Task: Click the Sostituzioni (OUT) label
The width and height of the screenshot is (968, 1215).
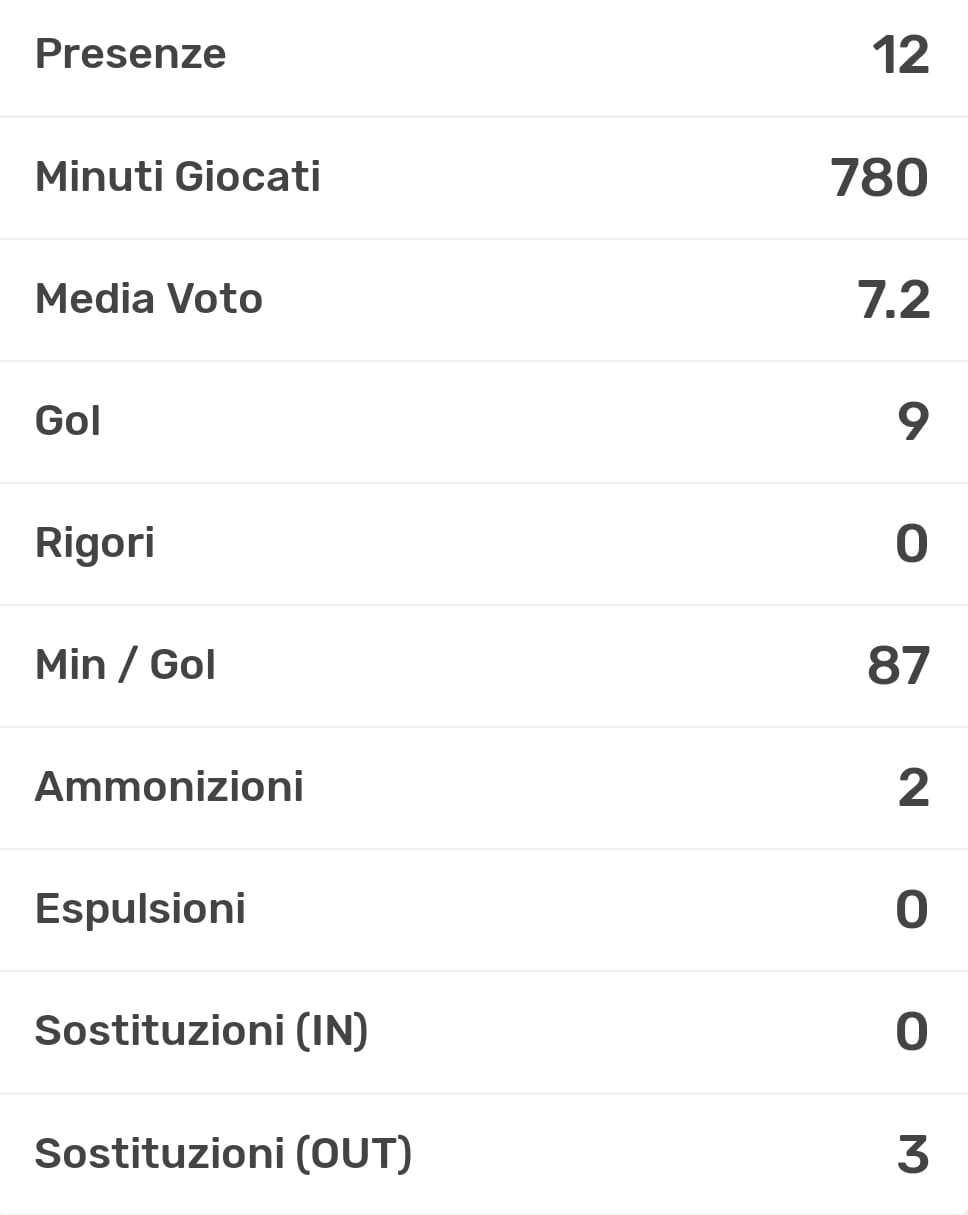Action: pos(223,1153)
